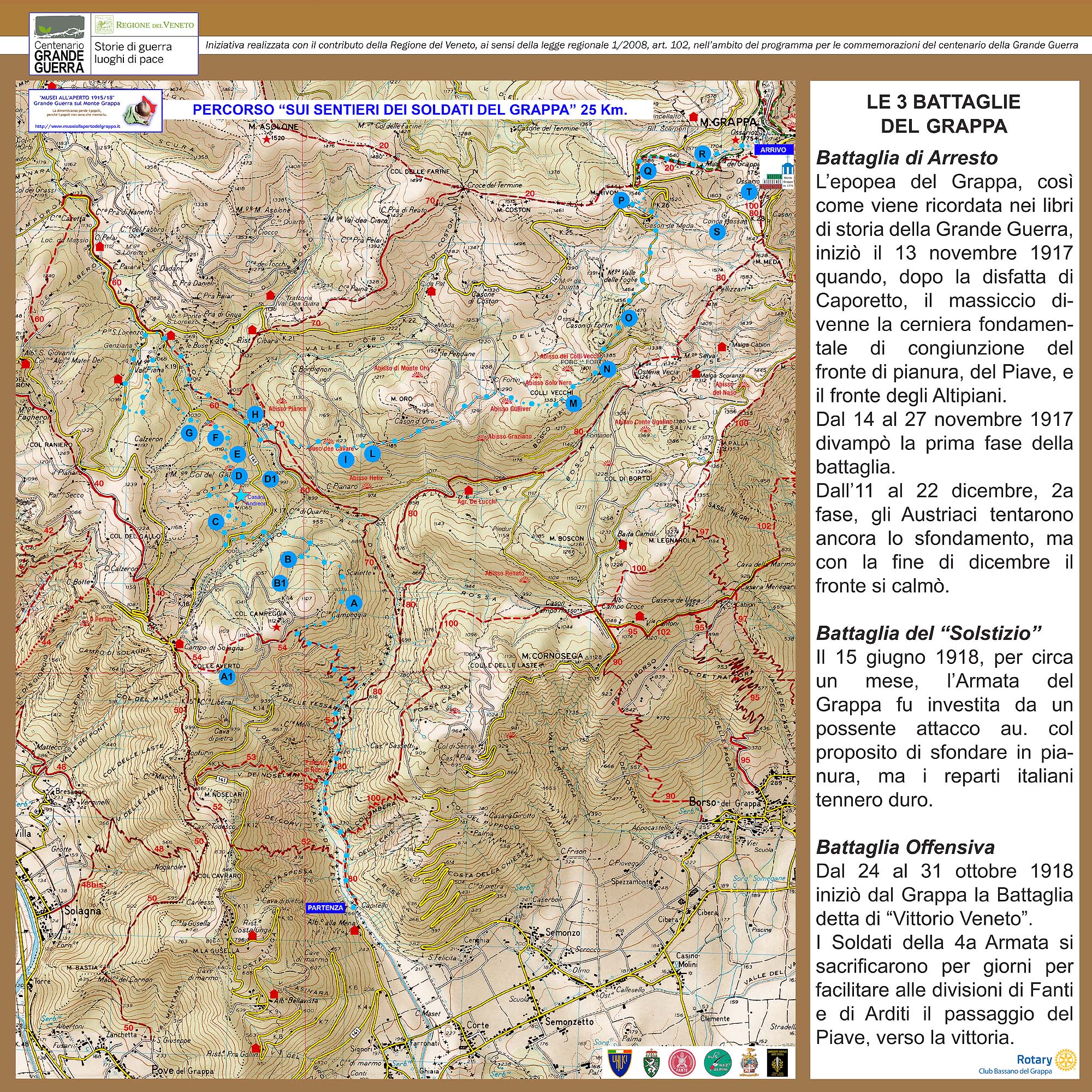The height and width of the screenshot is (1092, 1092).
Task: Select waypoint marker S
Action: (717, 232)
